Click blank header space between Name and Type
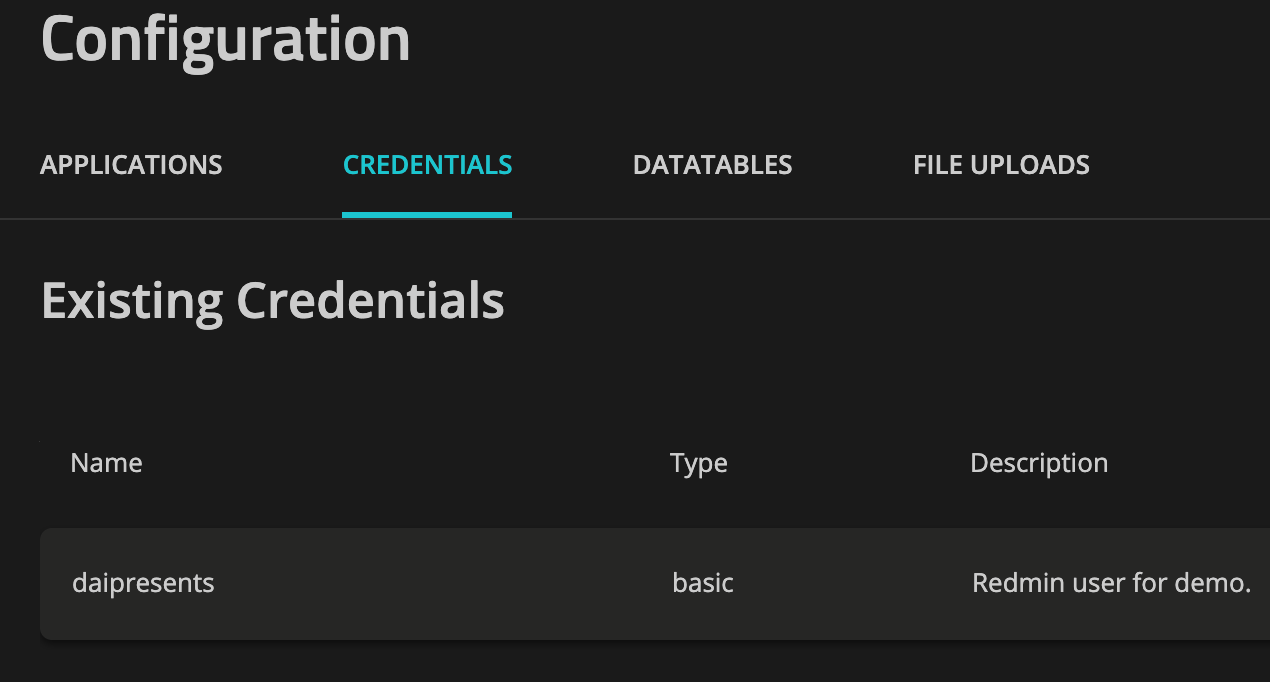The width and height of the screenshot is (1270, 682). click(400, 463)
